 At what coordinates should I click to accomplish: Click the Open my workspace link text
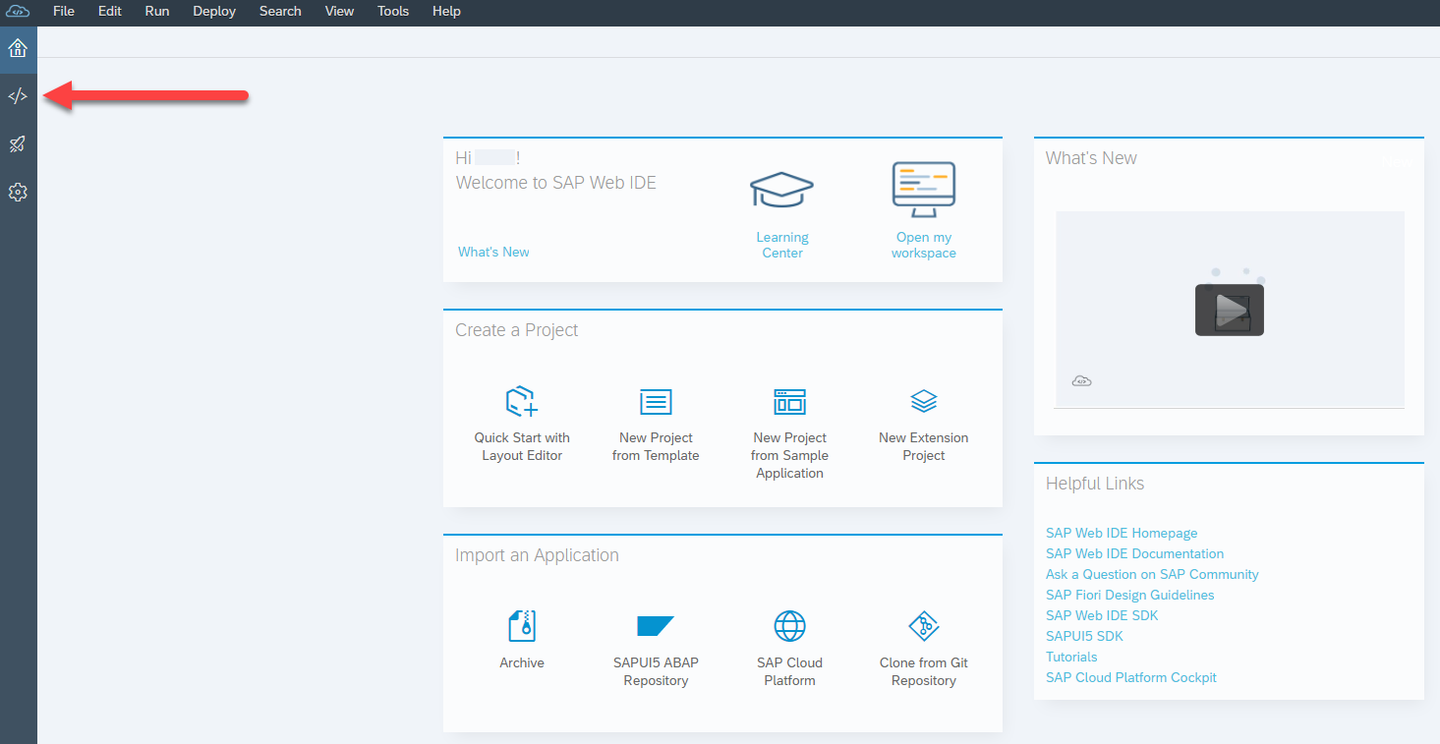[924, 245]
